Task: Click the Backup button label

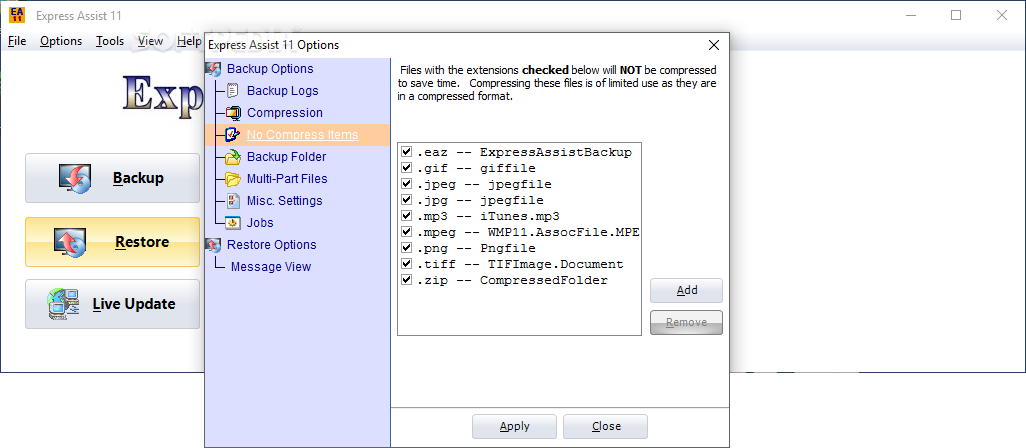Action: click(x=138, y=179)
